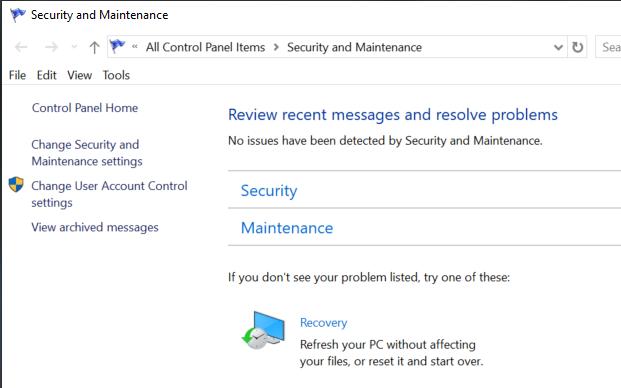Click the UAC shield icon in sidebar
Screen dimensions: 621x388
pos(16,184)
